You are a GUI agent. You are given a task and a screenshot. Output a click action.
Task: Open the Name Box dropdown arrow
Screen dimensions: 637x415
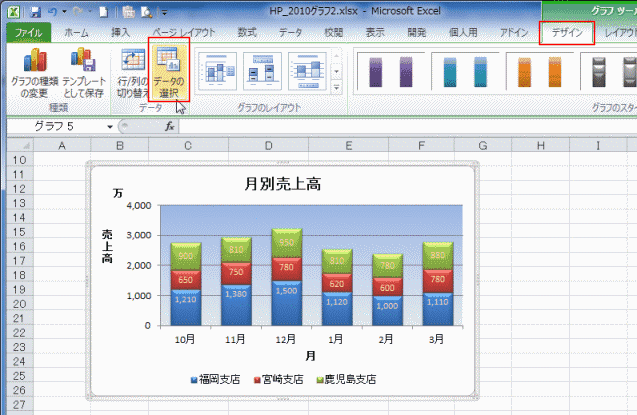click(110, 127)
